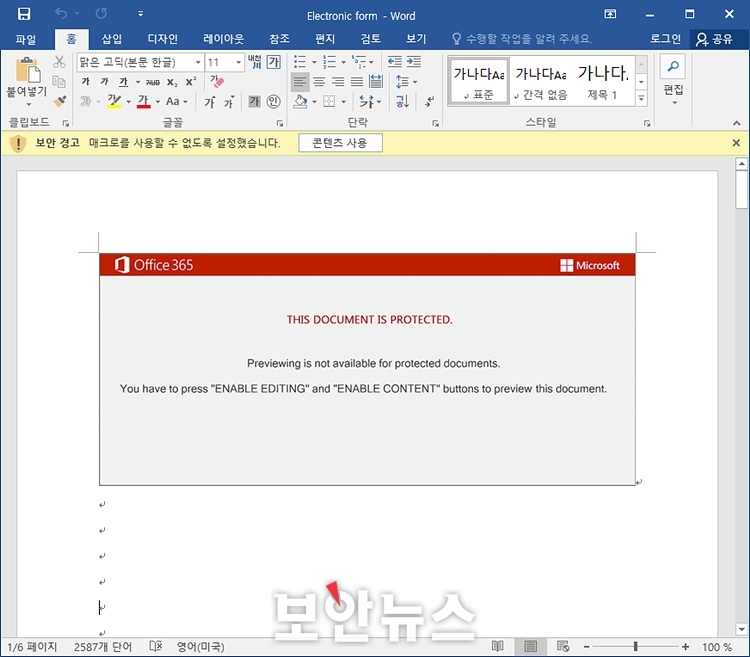Switch to the 삽입 ribbon tab

pyautogui.click(x=111, y=39)
